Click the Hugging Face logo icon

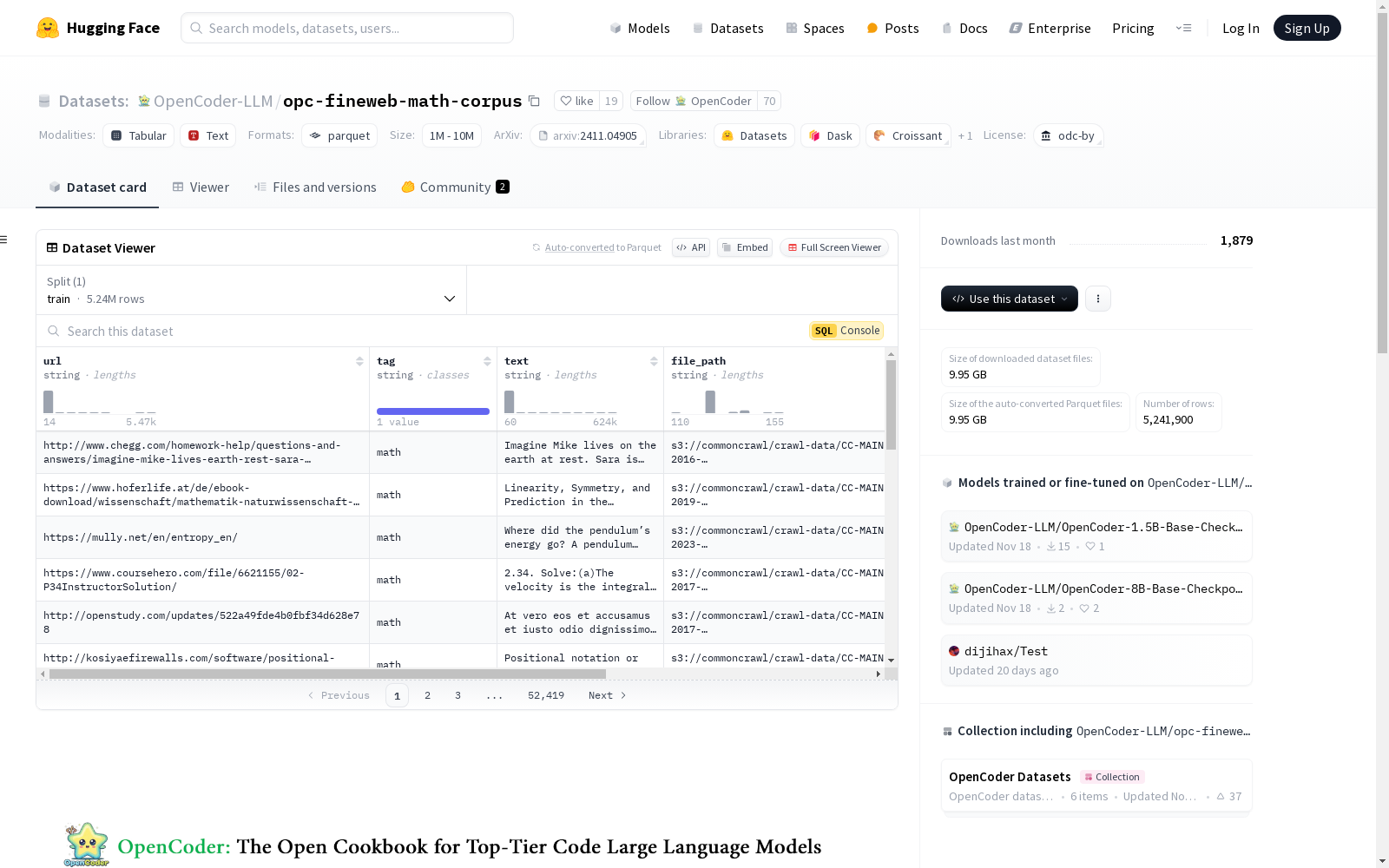coord(48,28)
